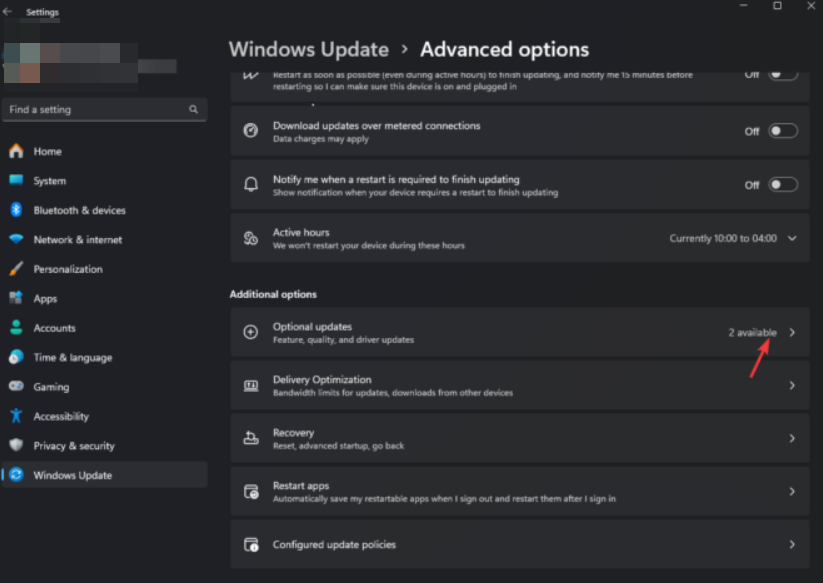Click the Privacy & security shield icon
The image size is (823, 583).
click(16, 445)
